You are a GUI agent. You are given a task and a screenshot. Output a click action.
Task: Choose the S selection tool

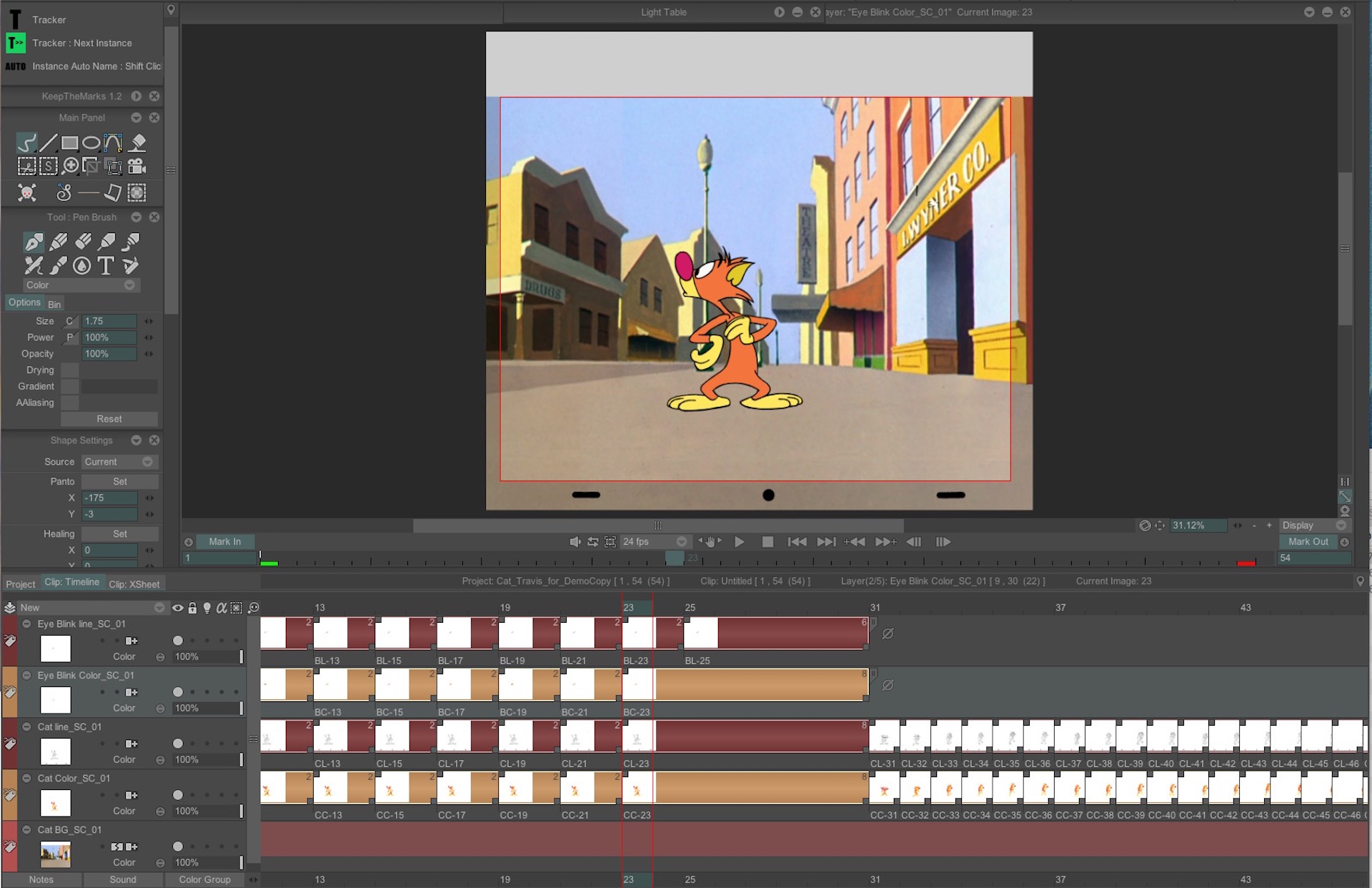[48, 167]
